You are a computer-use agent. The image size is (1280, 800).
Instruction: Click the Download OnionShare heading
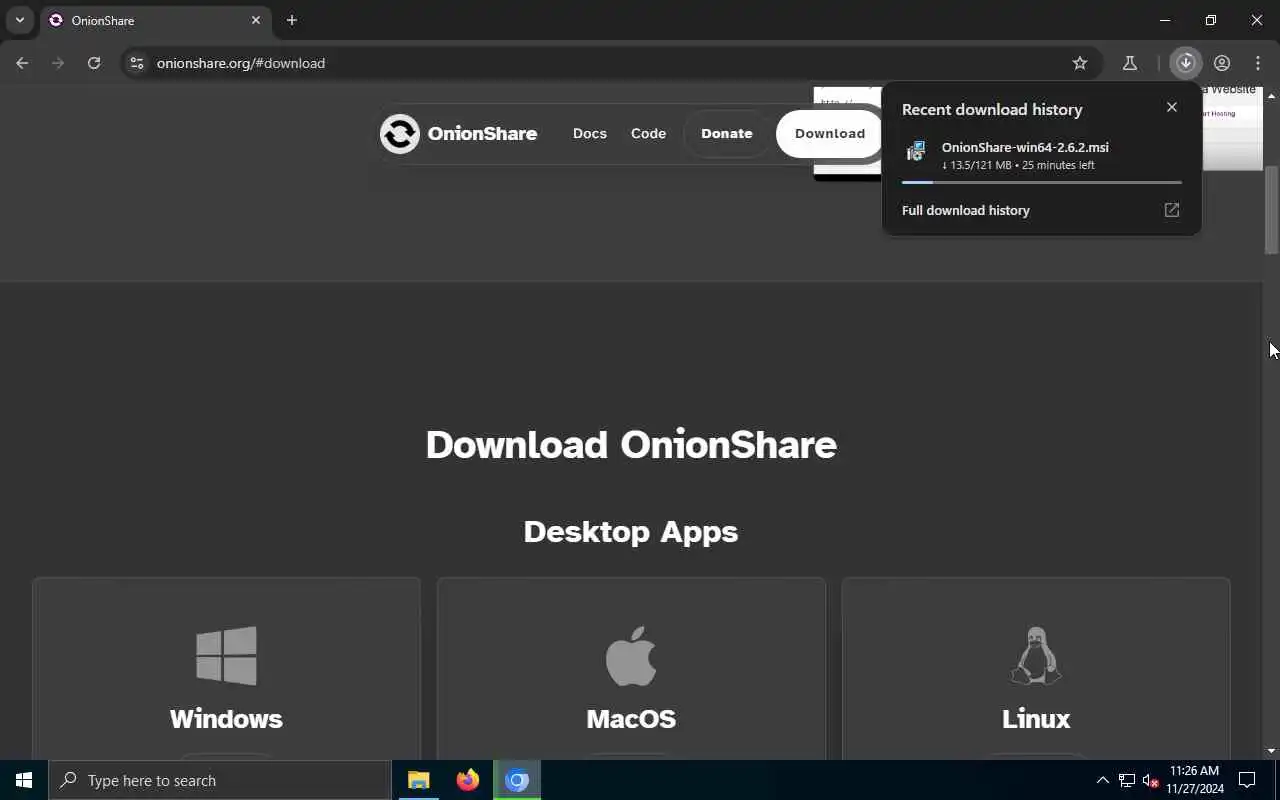coord(631,445)
